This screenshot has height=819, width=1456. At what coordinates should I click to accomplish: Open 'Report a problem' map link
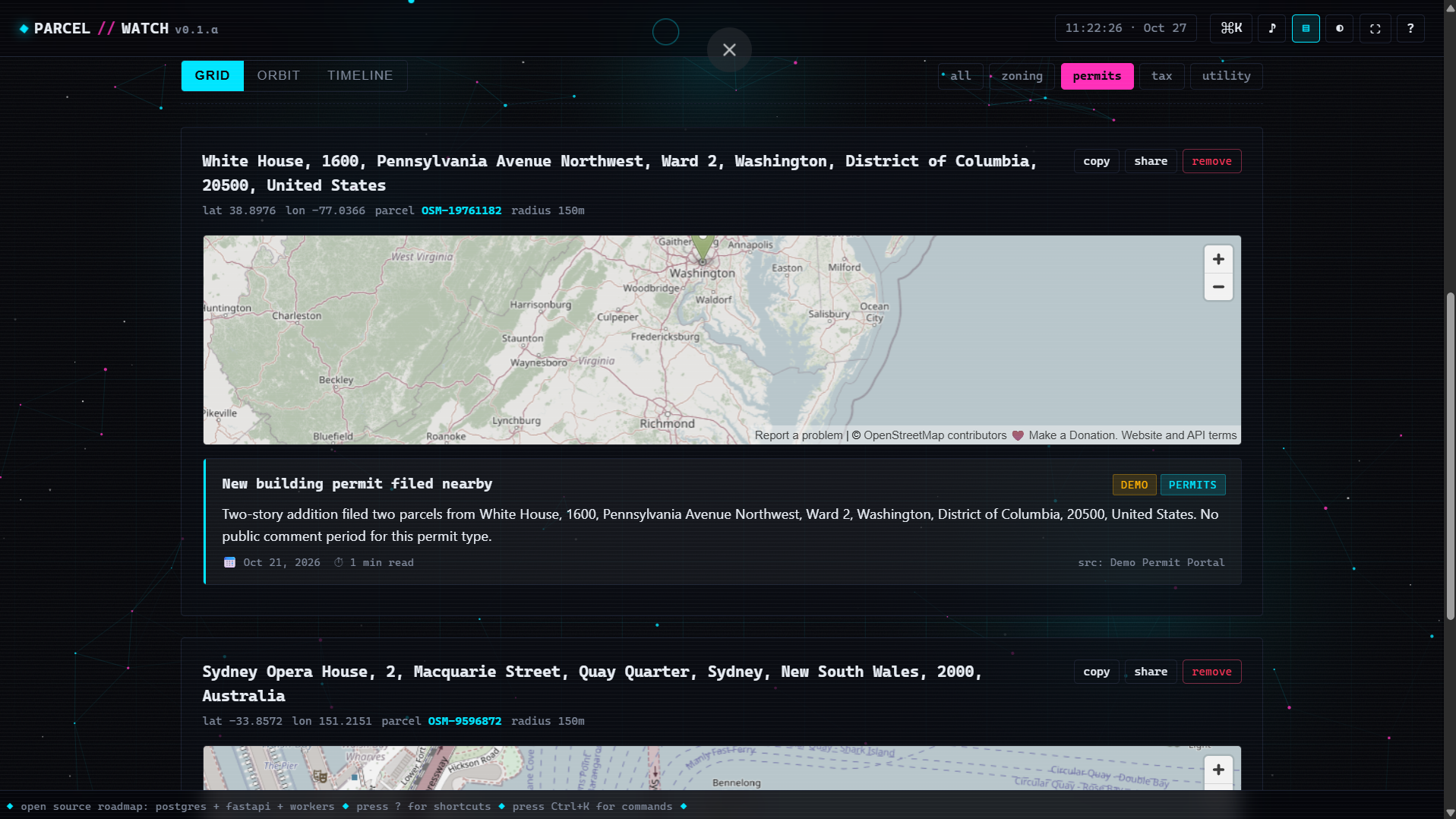[x=798, y=435]
